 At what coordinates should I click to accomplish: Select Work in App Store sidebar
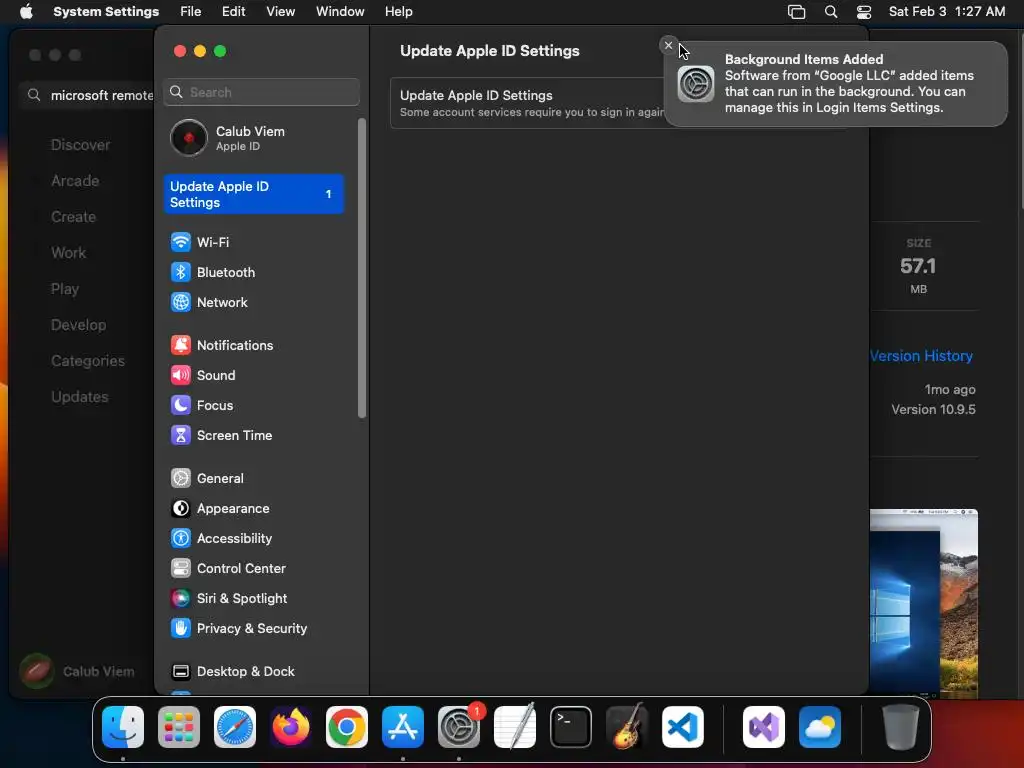69,253
